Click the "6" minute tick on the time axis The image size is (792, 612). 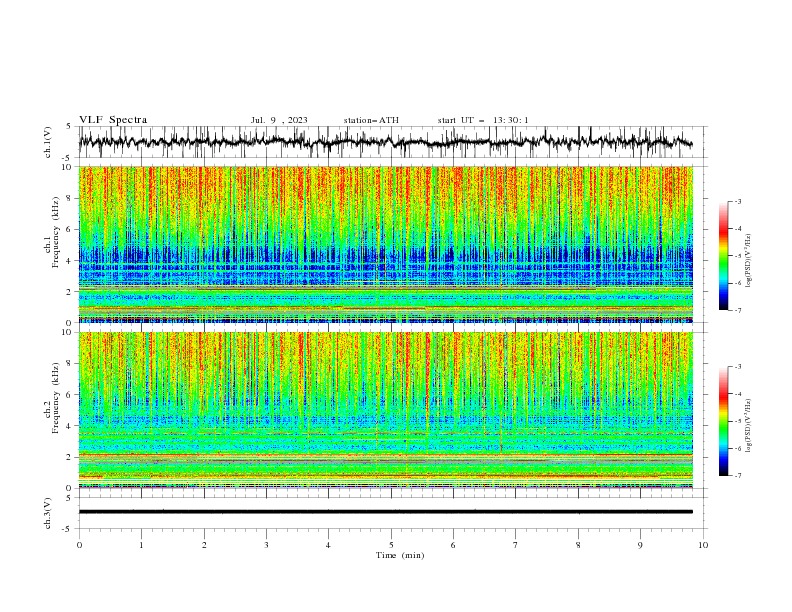(453, 545)
